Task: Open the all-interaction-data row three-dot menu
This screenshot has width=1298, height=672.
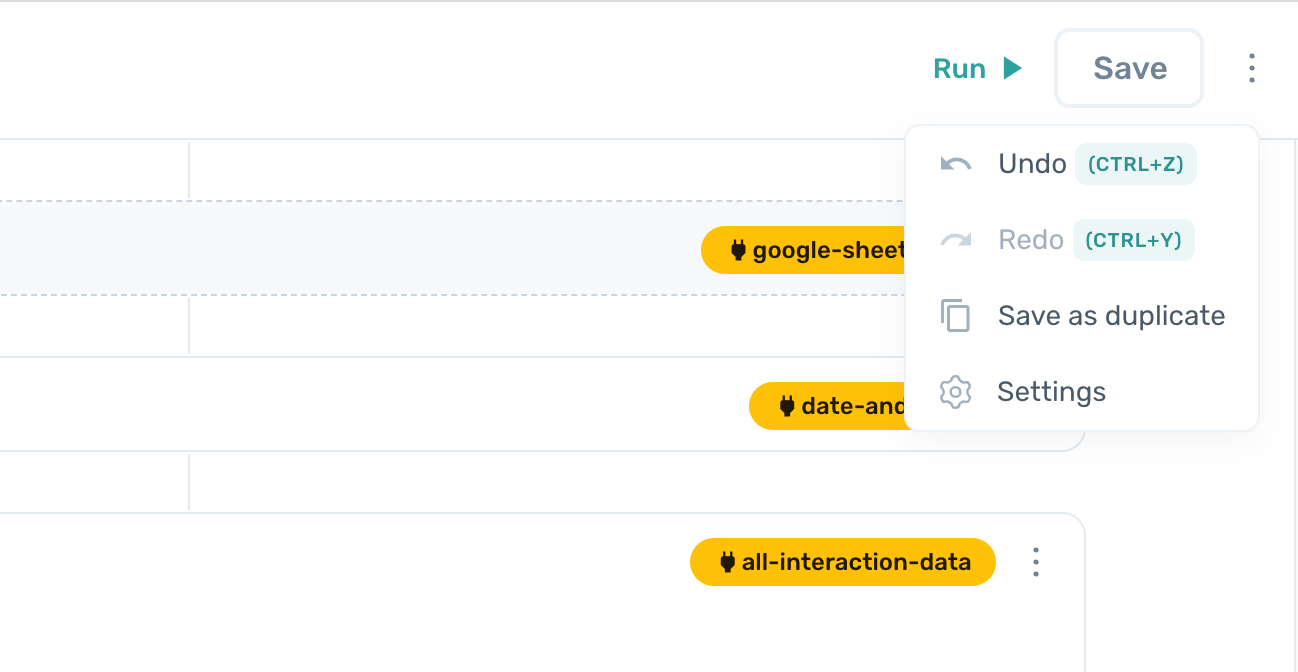Action: tap(1036, 562)
